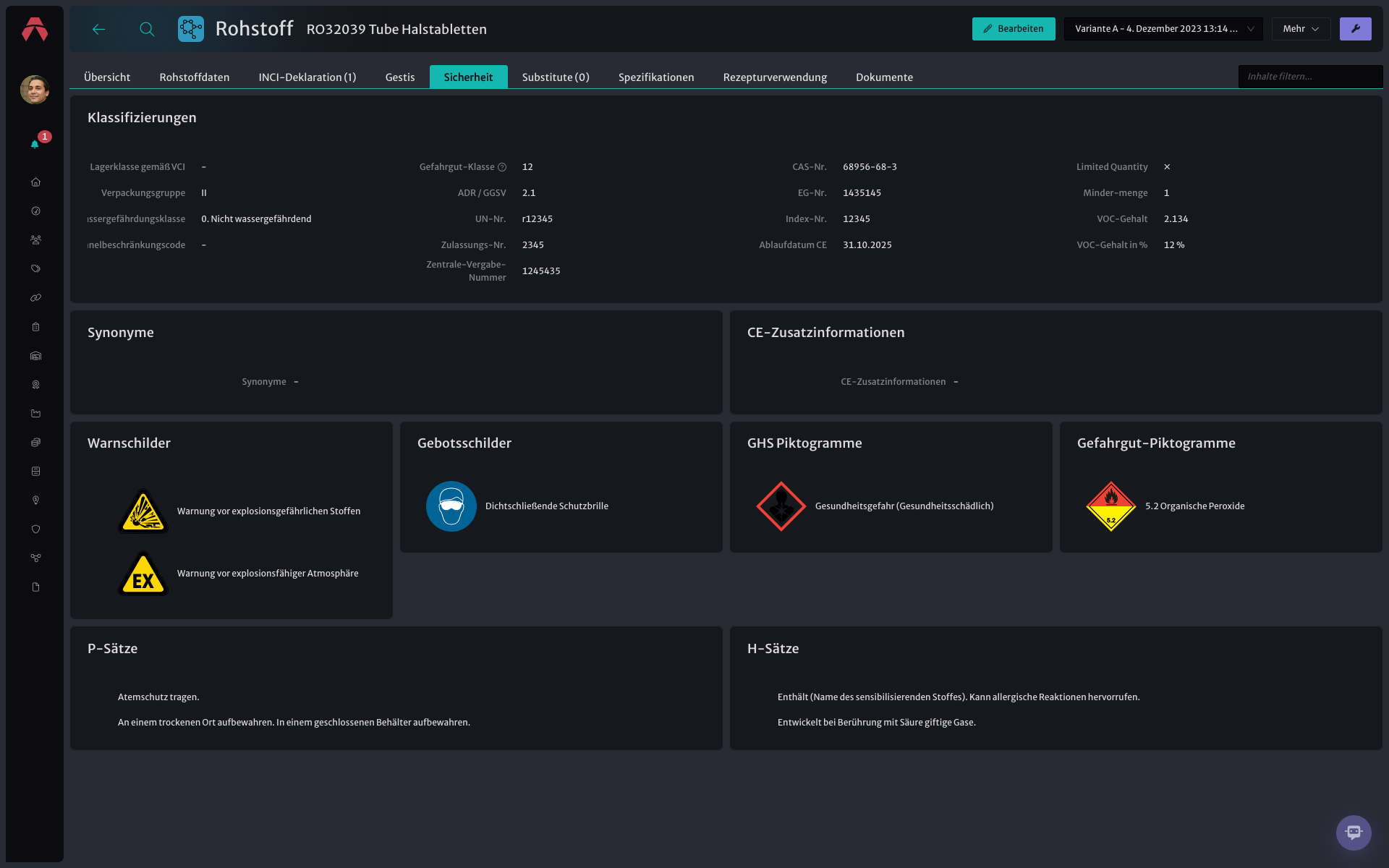1389x868 pixels.
Task: Click the Inhalte filtern input field
Action: point(1310,77)
